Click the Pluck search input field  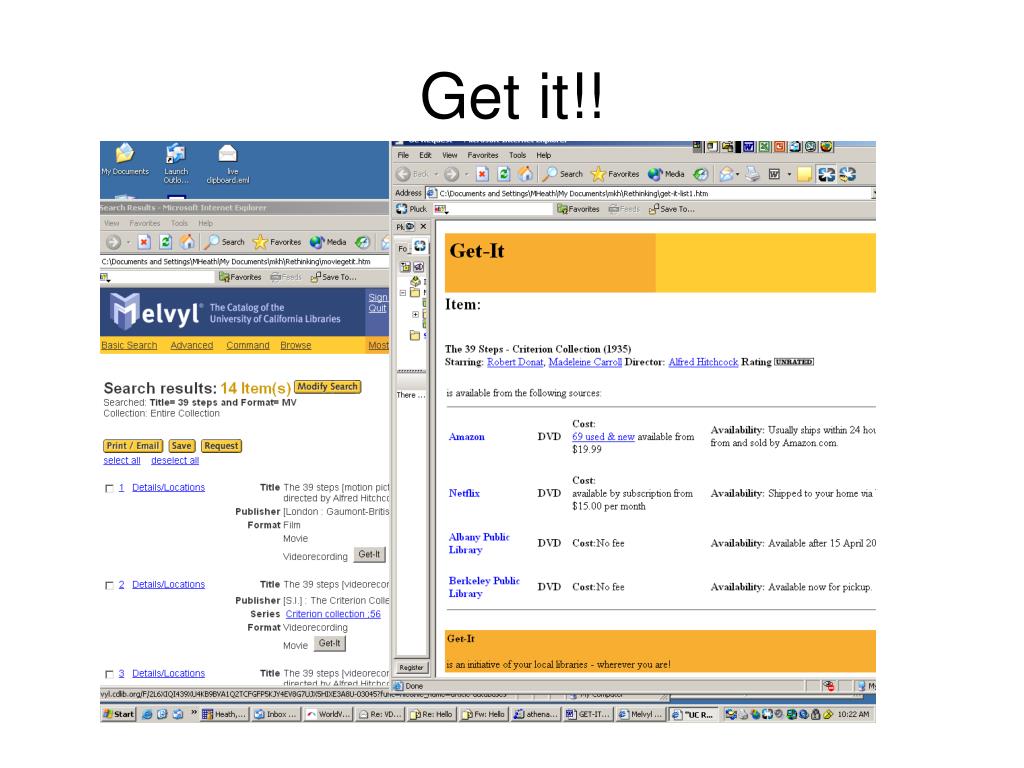click(492, 209)
